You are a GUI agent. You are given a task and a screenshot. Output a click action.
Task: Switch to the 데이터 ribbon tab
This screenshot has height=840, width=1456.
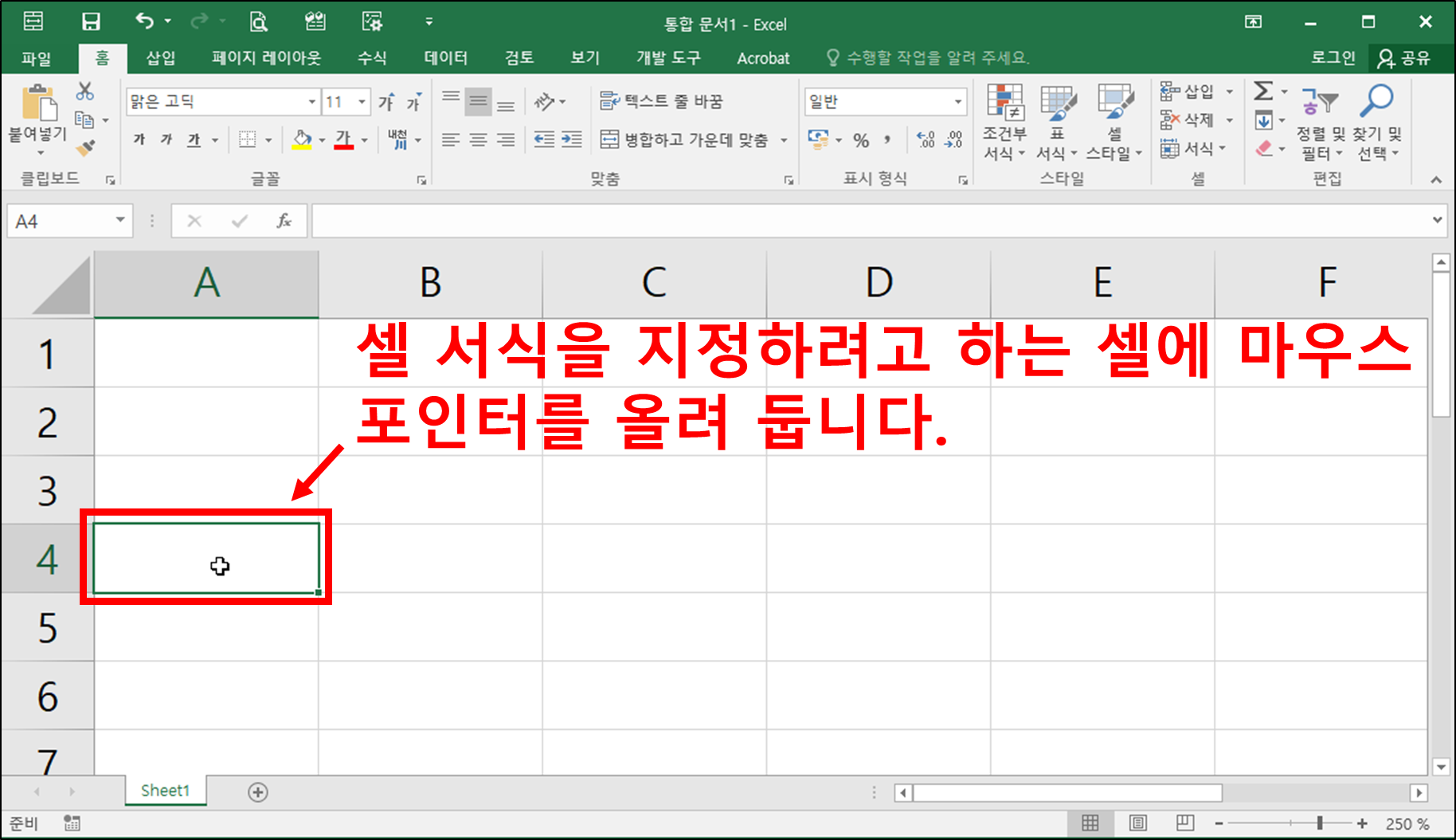[445, 57]
